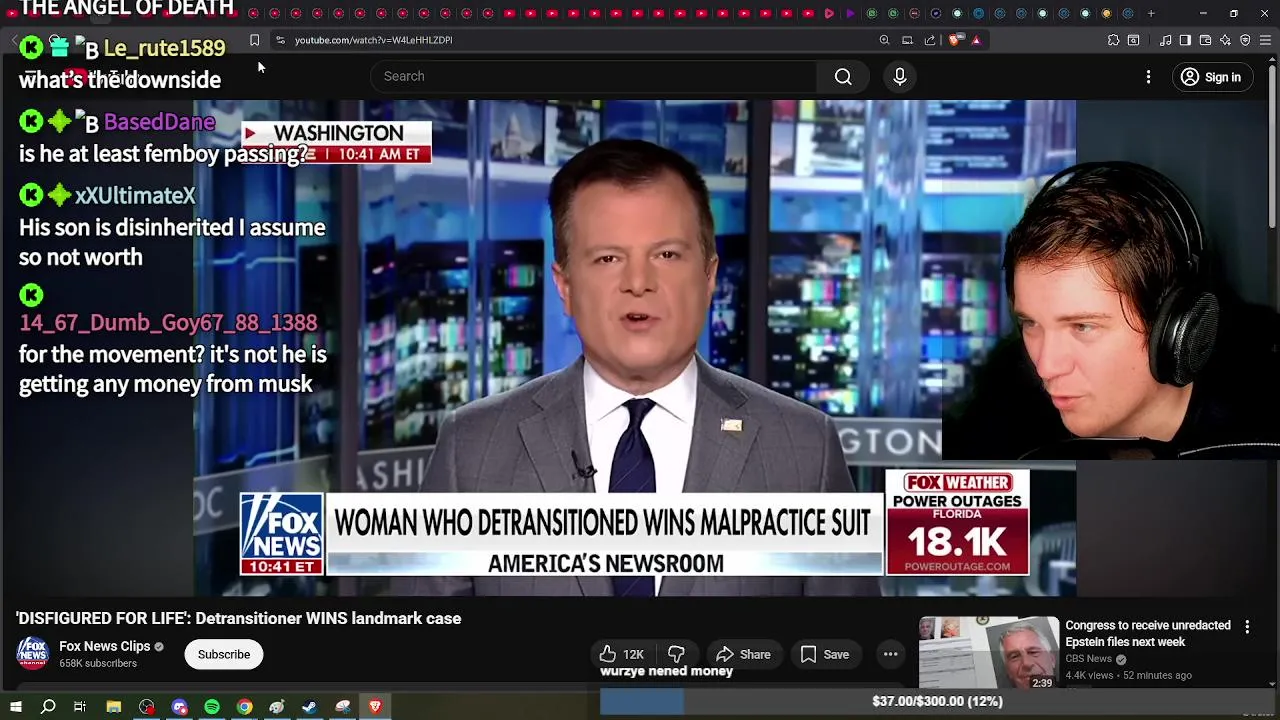
Task: Open the Brave VPN shield icon
Action: (x=1245, y=40)
